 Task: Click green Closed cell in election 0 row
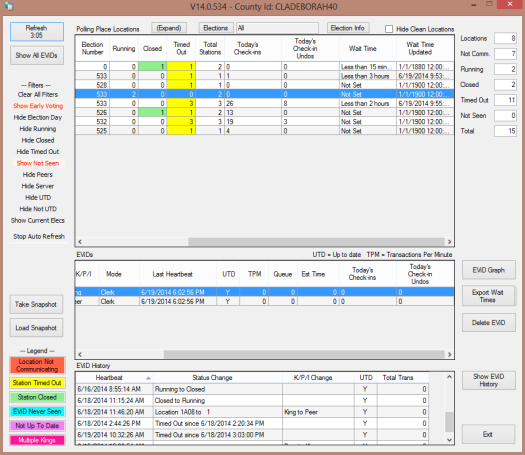pyautogui.click(x=152, y=67)
